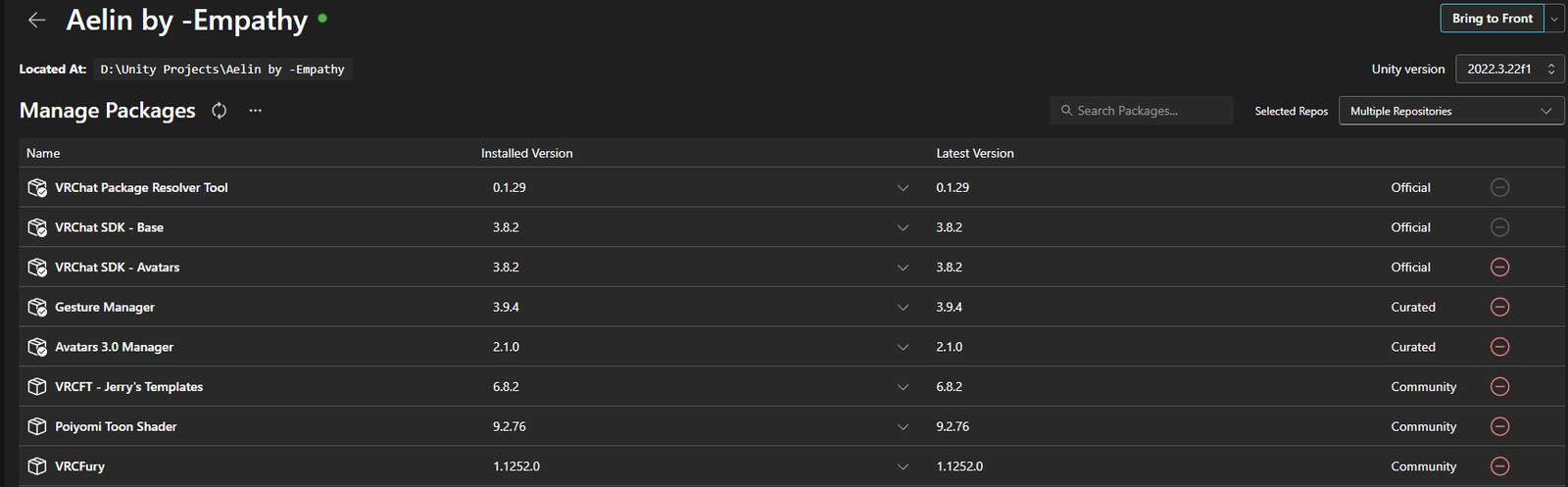Viewport: 1568px width, 487px height.
Task: Open the three-dot more options menu
Action: pyautogui.click(x=255, y=111)
